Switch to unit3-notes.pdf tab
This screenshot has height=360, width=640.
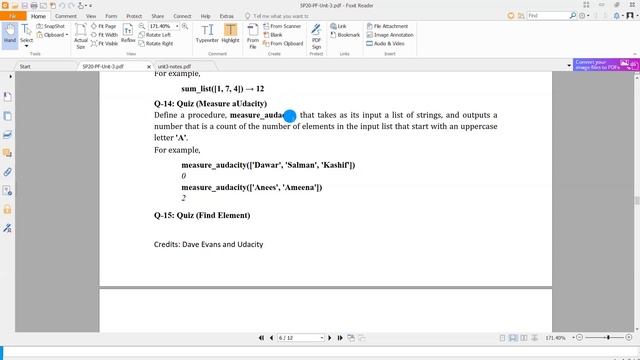pos(174,67)
